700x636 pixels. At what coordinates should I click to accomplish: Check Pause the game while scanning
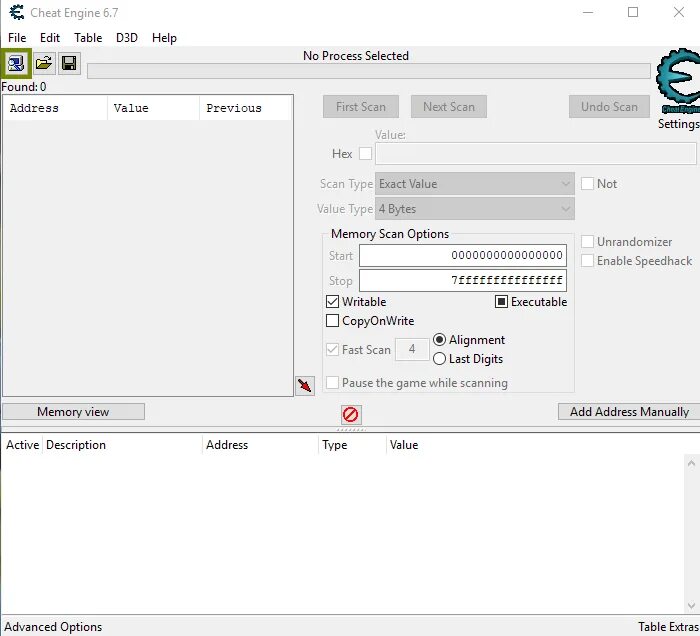coord(332,383)
